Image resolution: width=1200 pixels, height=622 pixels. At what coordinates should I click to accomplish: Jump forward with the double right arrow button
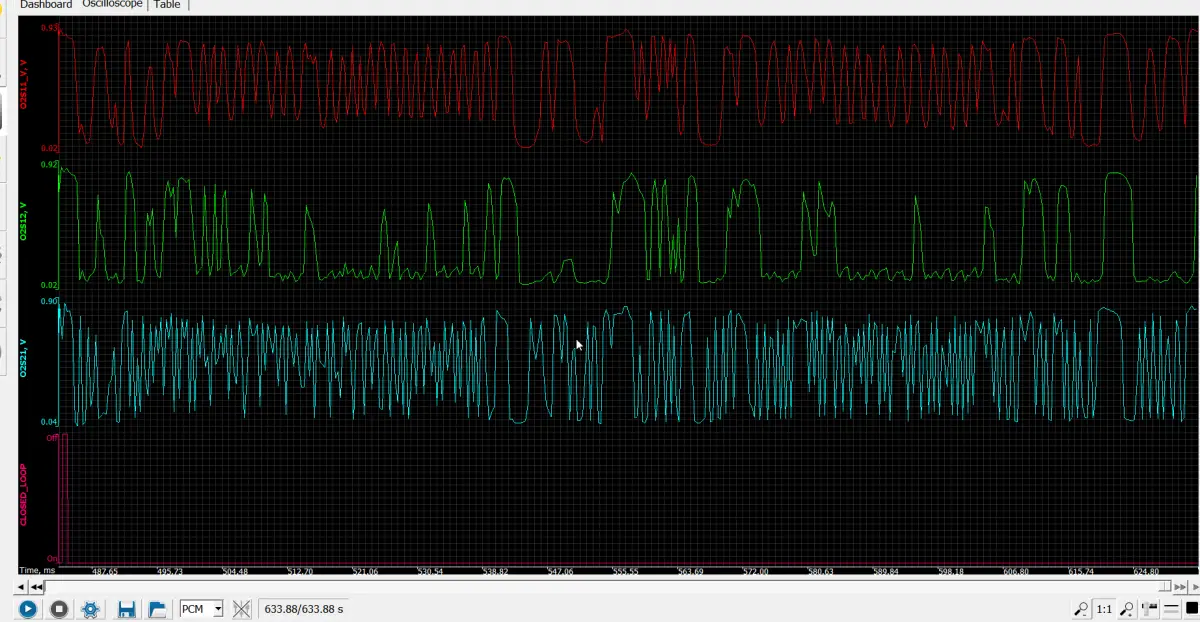1180,587
